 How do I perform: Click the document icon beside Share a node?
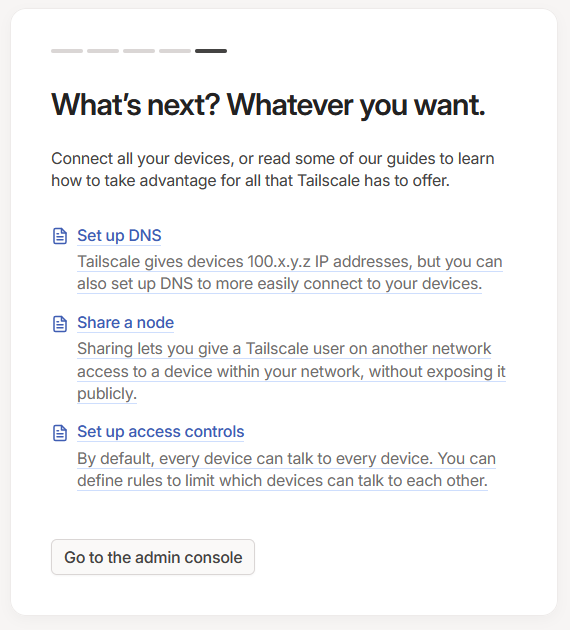60,323
